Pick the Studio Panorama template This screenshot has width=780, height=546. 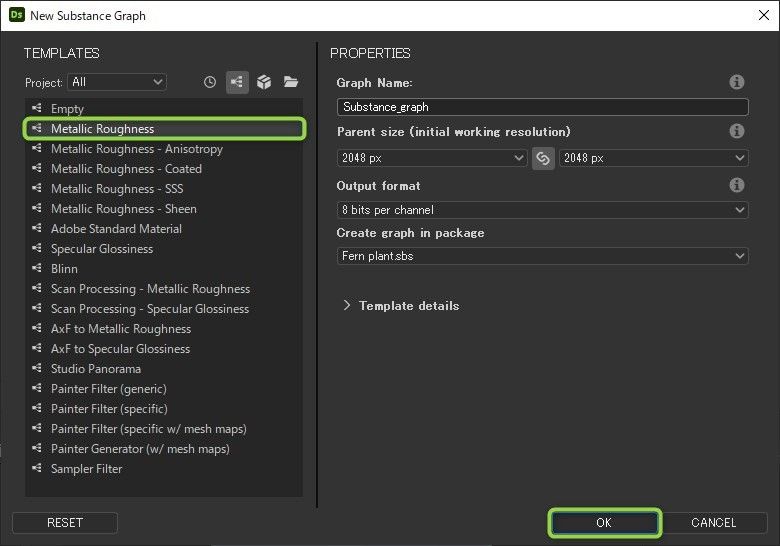(x=164, y=368)
